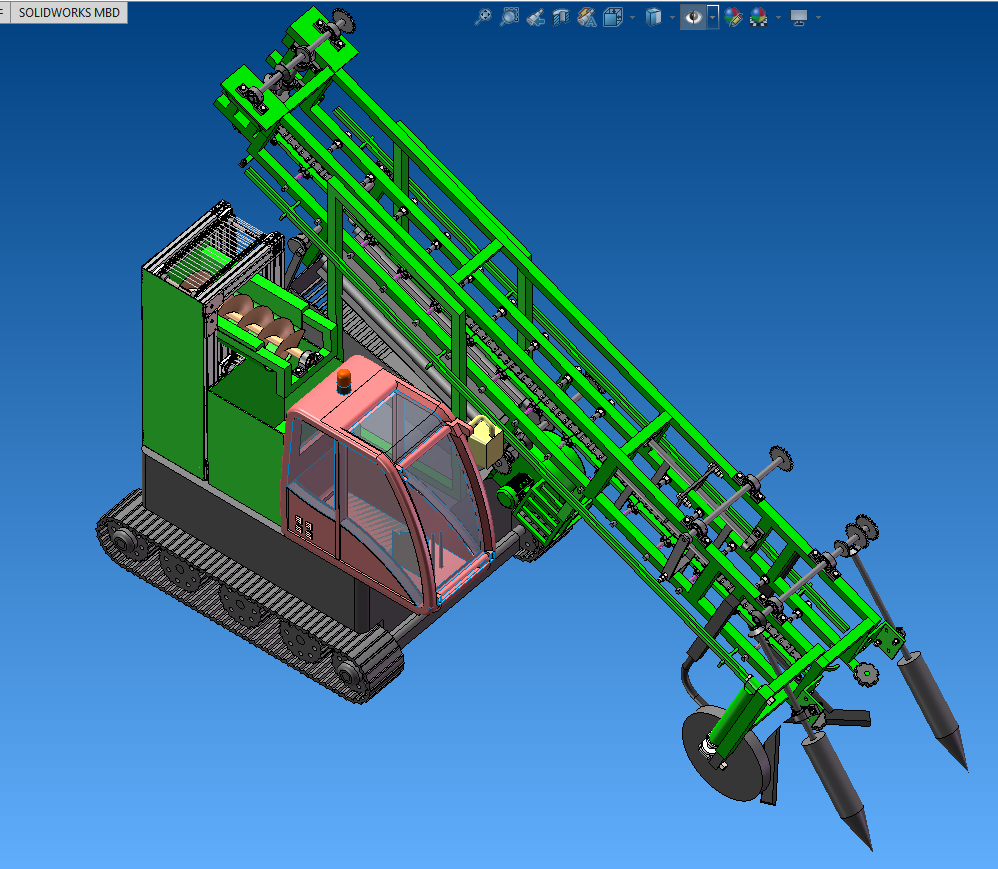Open Dynamic Annotation Views
998x869 pixels.
click(x=587, y=17)
